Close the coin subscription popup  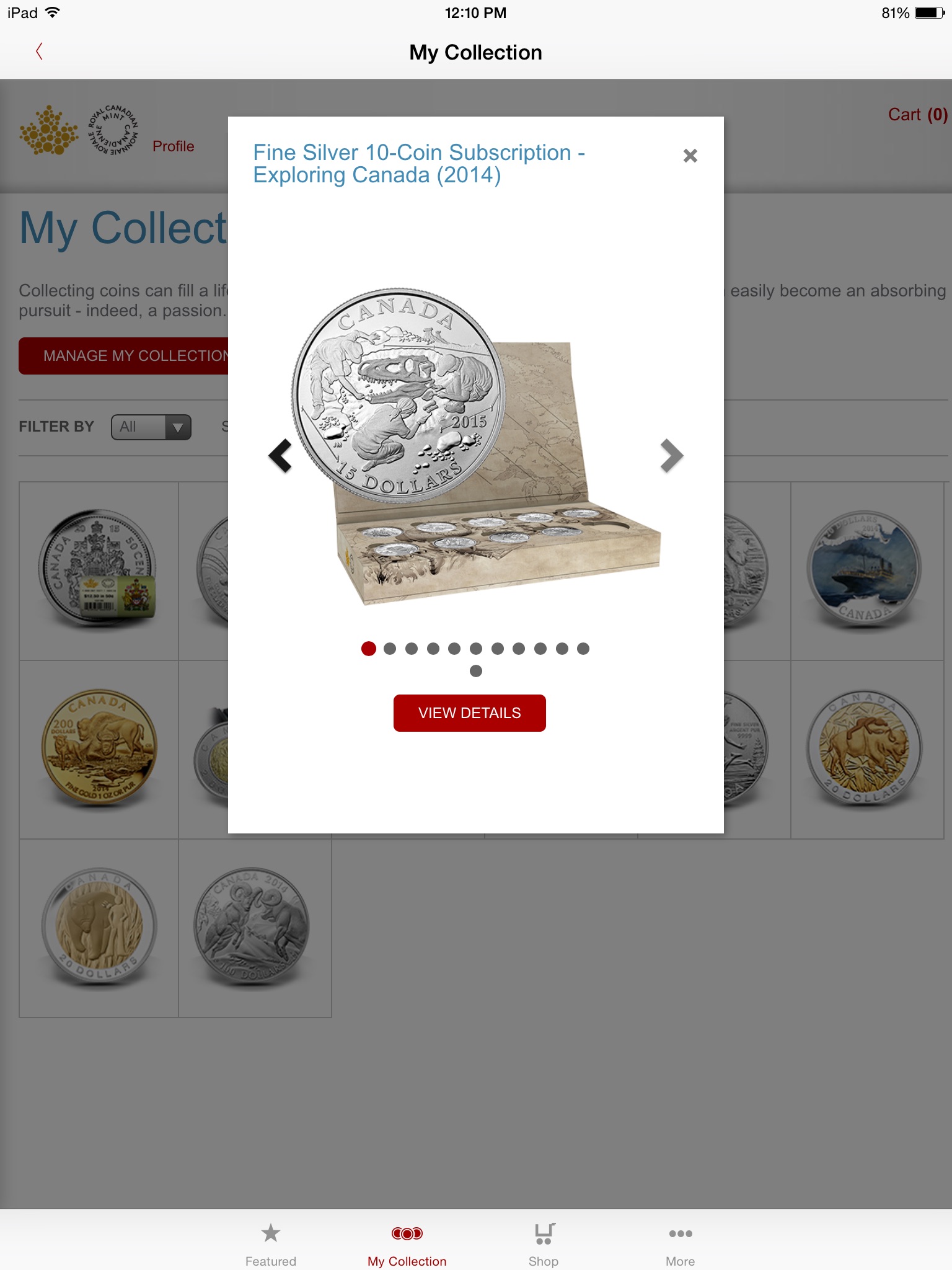[690, 156]
